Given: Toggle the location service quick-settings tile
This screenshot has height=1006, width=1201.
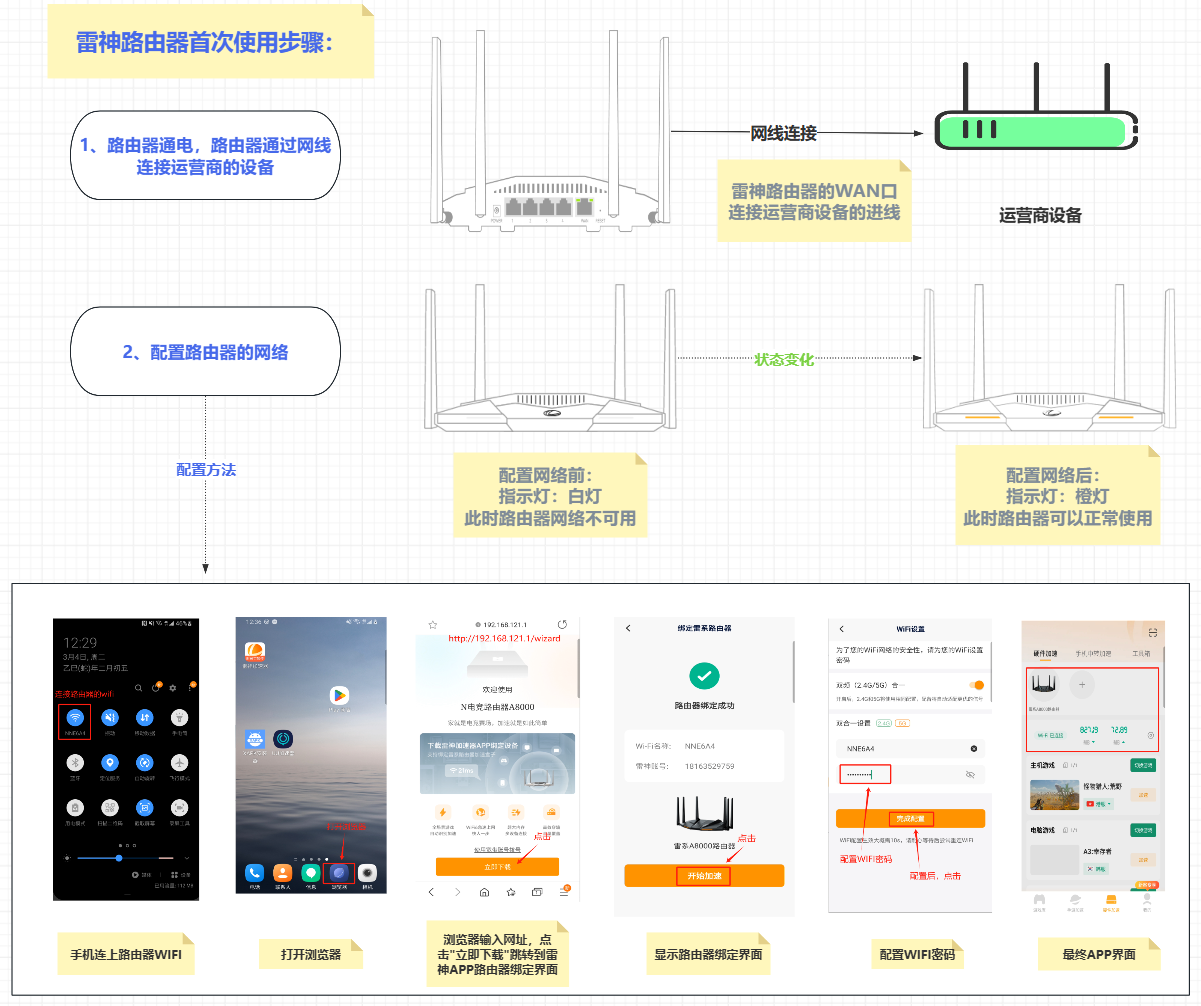Looking at the screenshot, I should tap(110, 762).
